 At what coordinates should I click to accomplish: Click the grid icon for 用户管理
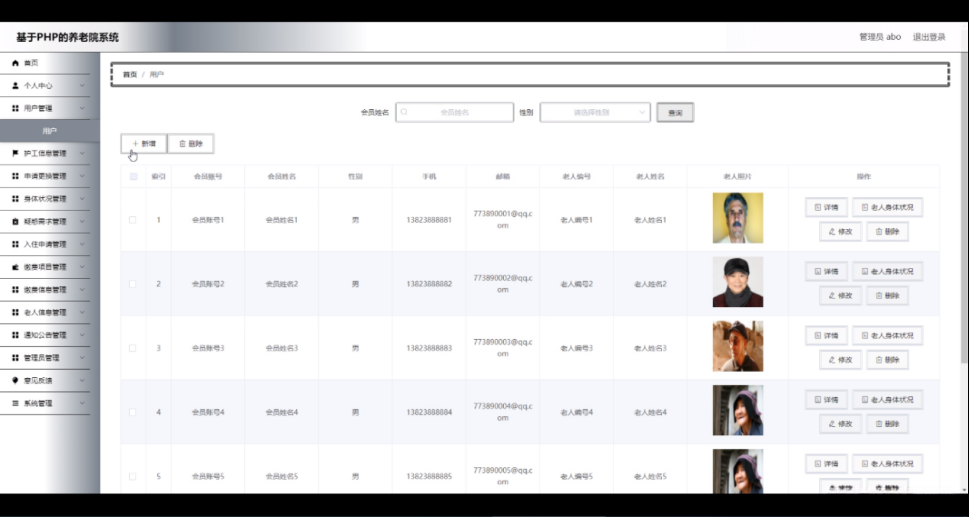(15, 108)
